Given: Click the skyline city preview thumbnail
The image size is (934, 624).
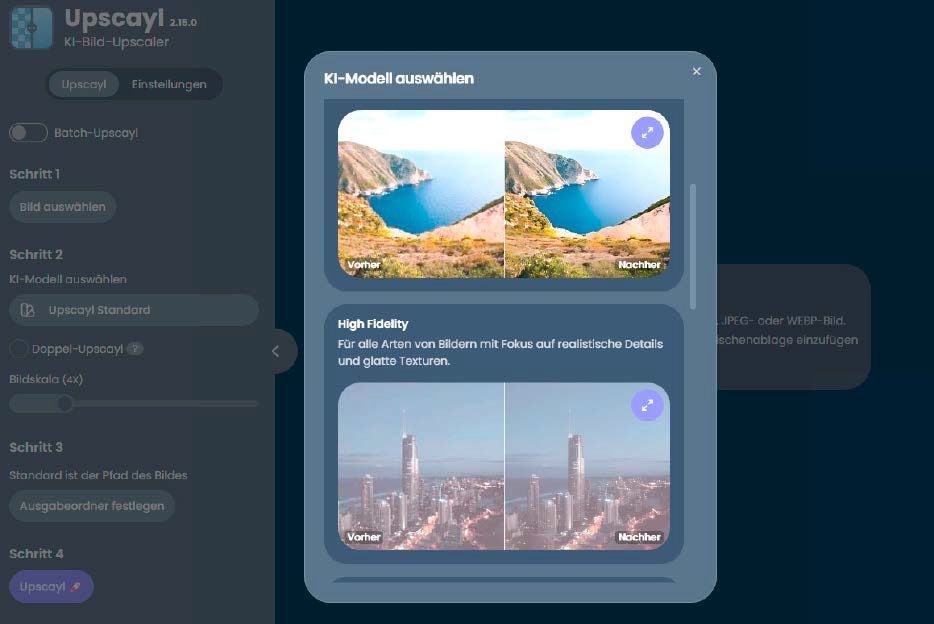Looking at the screenshot, I should (503, 466).
